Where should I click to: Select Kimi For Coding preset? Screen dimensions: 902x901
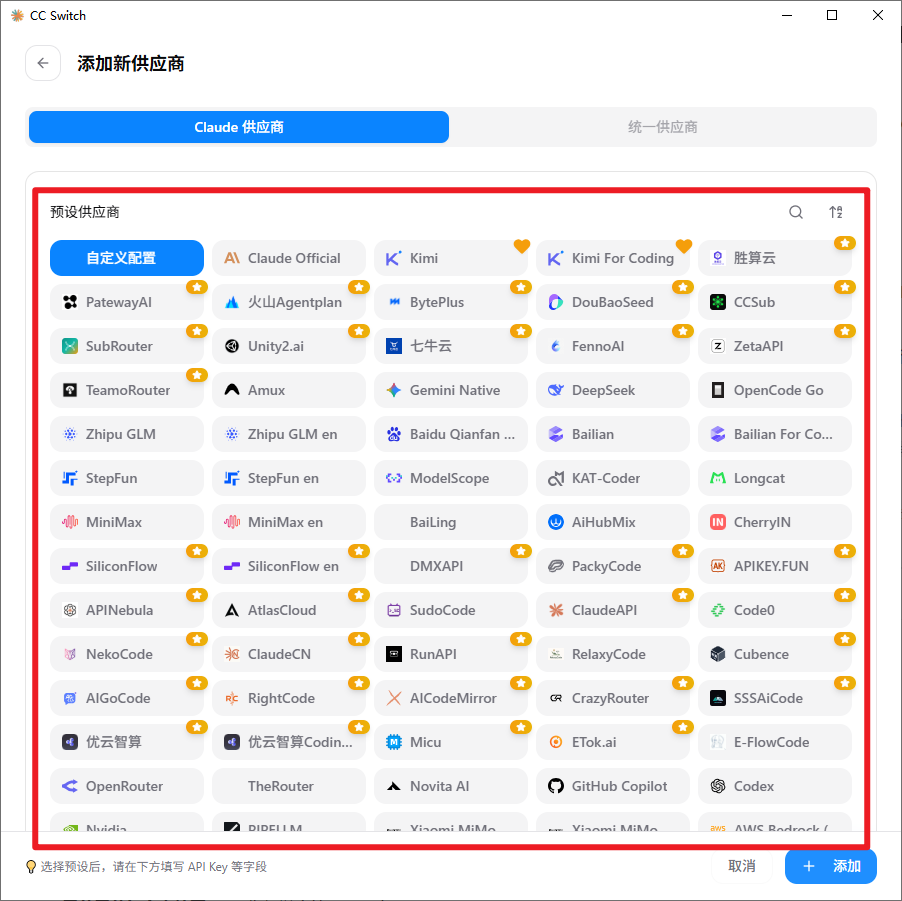613,258
